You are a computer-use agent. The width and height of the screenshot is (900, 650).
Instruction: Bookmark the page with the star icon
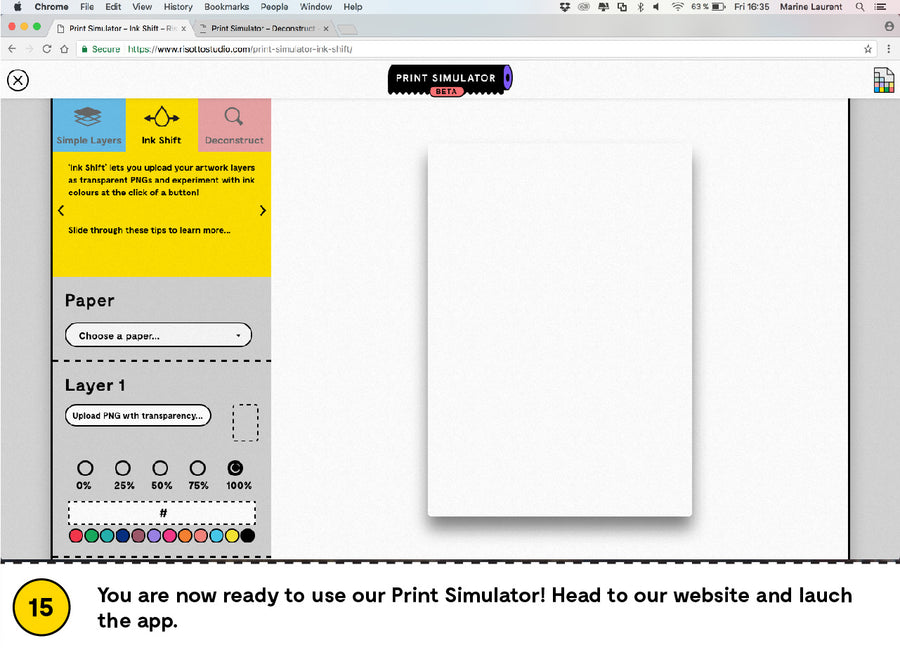pos(868,48)
